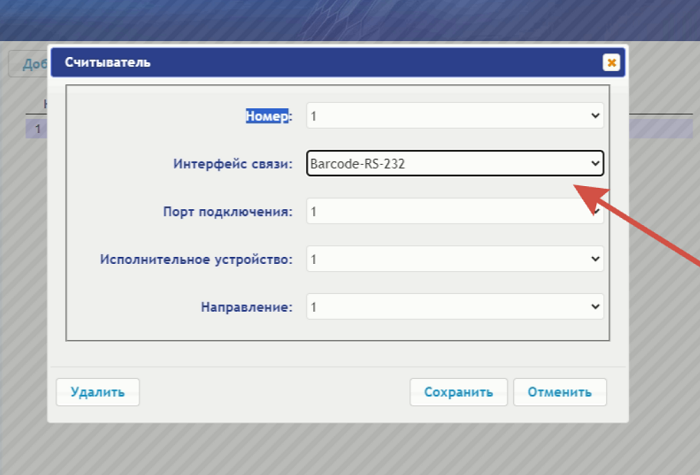Close the Считыватель dialog with the X

pos(611,62)
